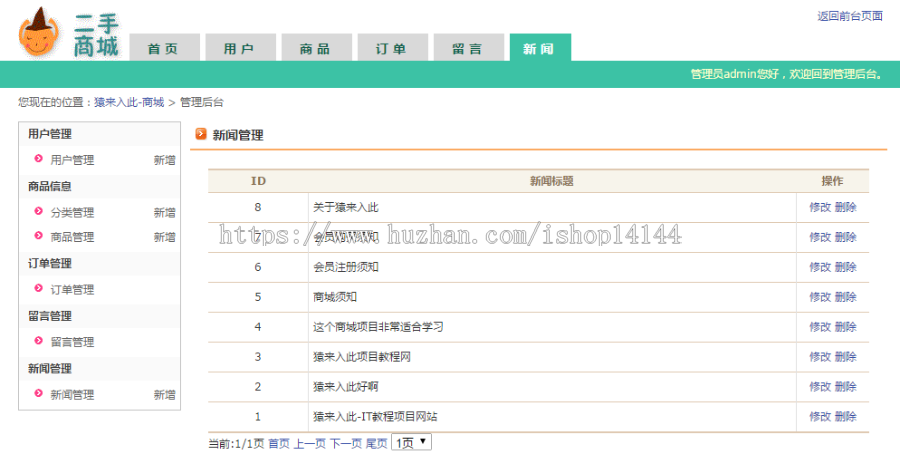
Task: Click 删除 for news ID 4
Action: pos(845,327)
